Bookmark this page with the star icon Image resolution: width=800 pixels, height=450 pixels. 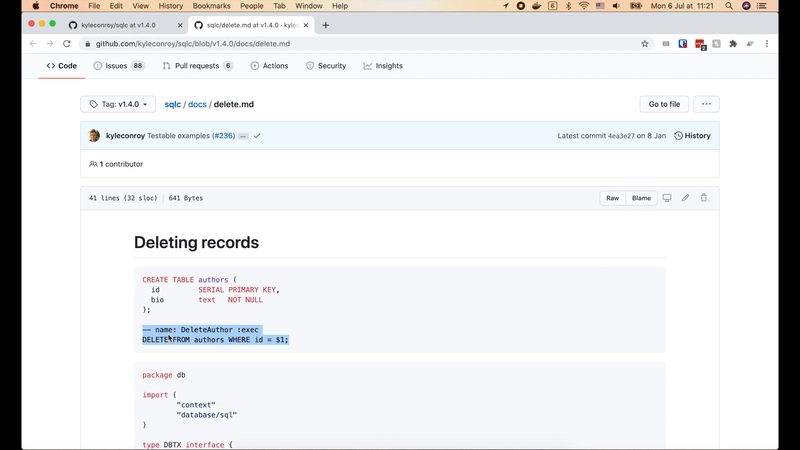(645, 44)
